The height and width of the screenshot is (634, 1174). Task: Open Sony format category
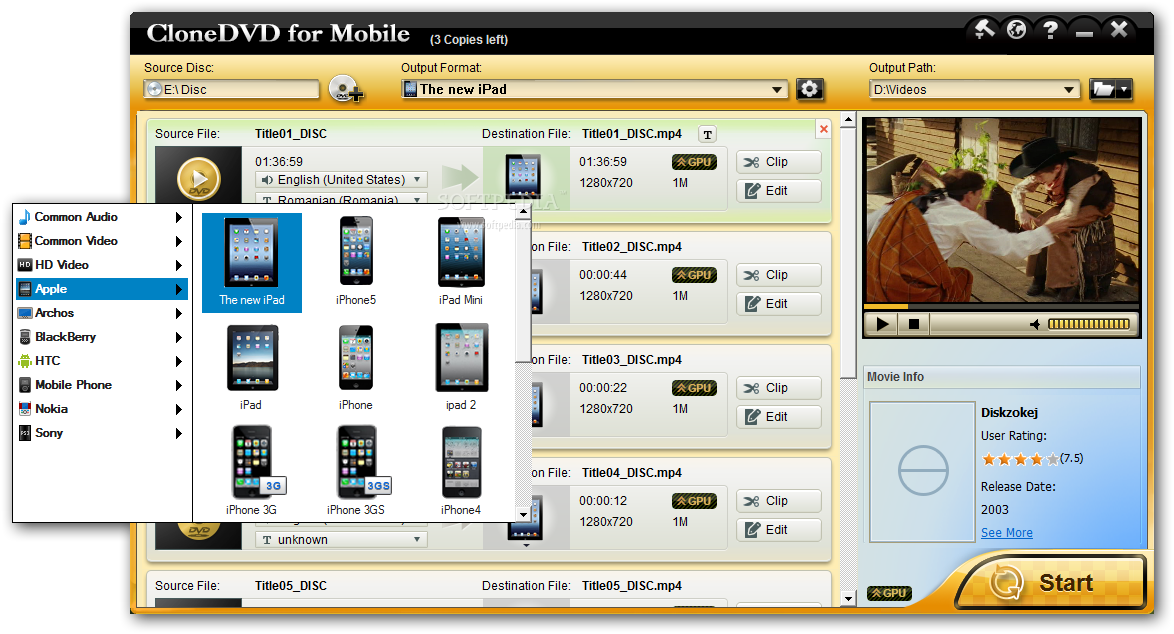pos(101,433)
